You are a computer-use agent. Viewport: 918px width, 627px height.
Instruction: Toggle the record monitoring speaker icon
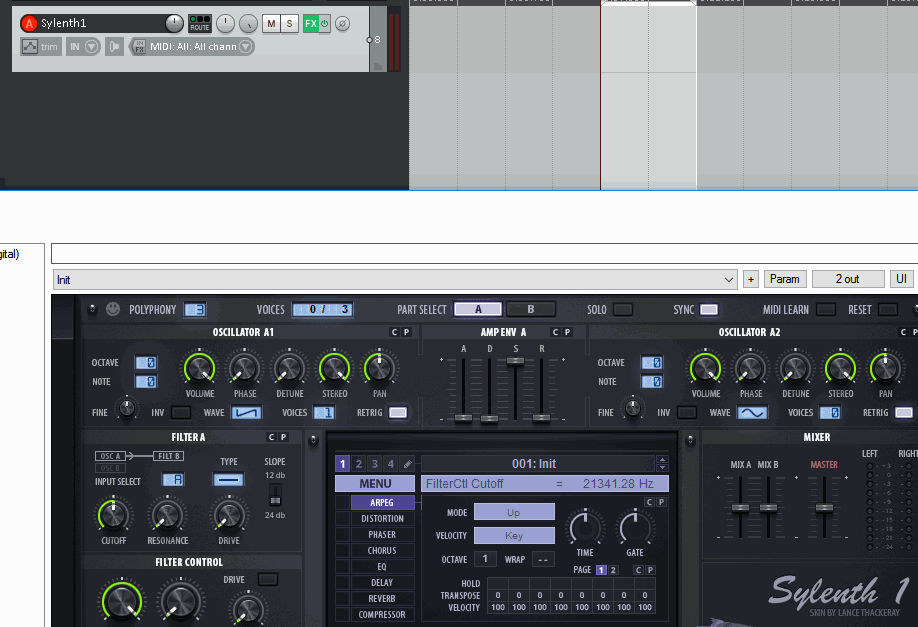tap(115, 47)
